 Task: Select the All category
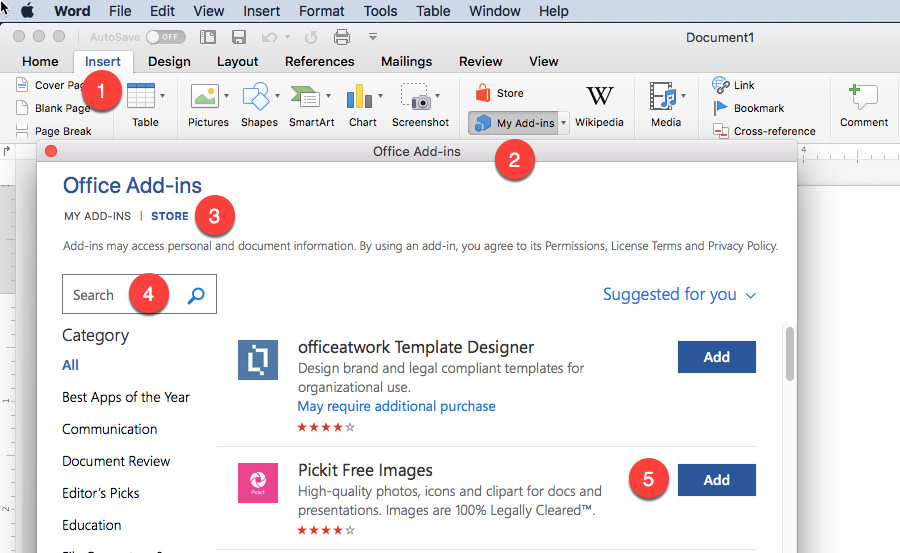pos(70,365)
